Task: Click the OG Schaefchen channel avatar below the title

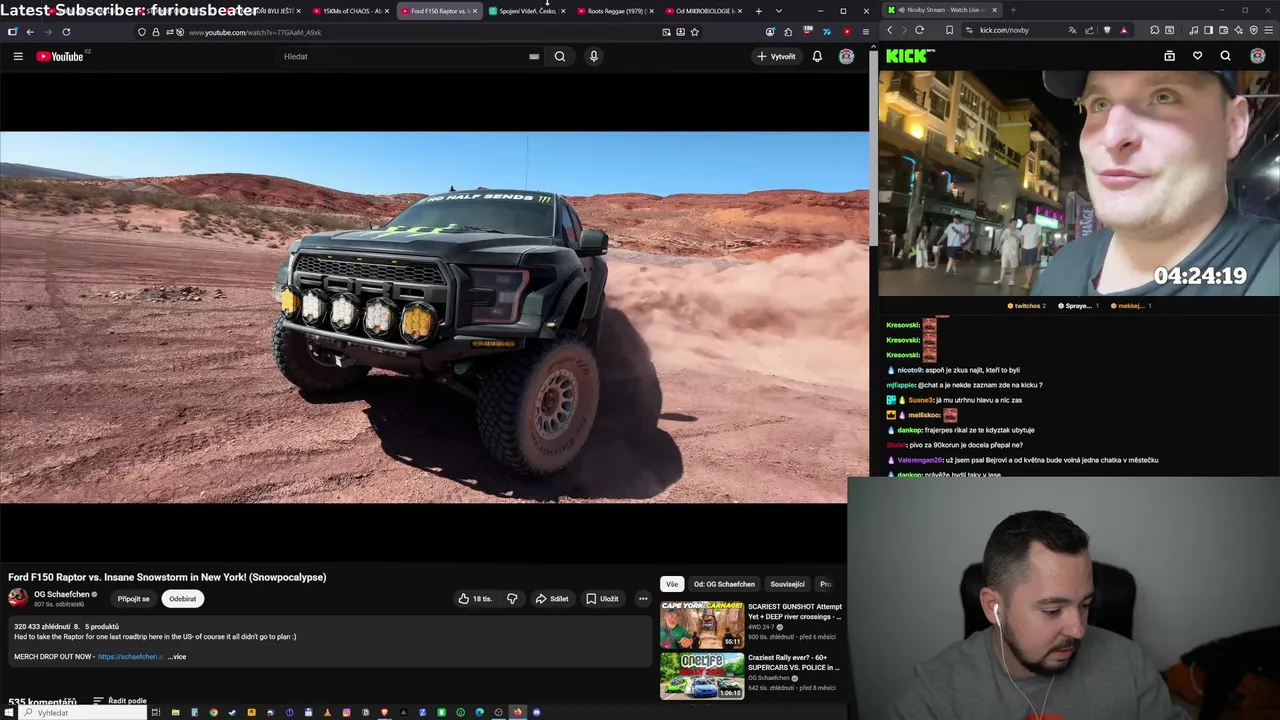Action: click(18, 598)
